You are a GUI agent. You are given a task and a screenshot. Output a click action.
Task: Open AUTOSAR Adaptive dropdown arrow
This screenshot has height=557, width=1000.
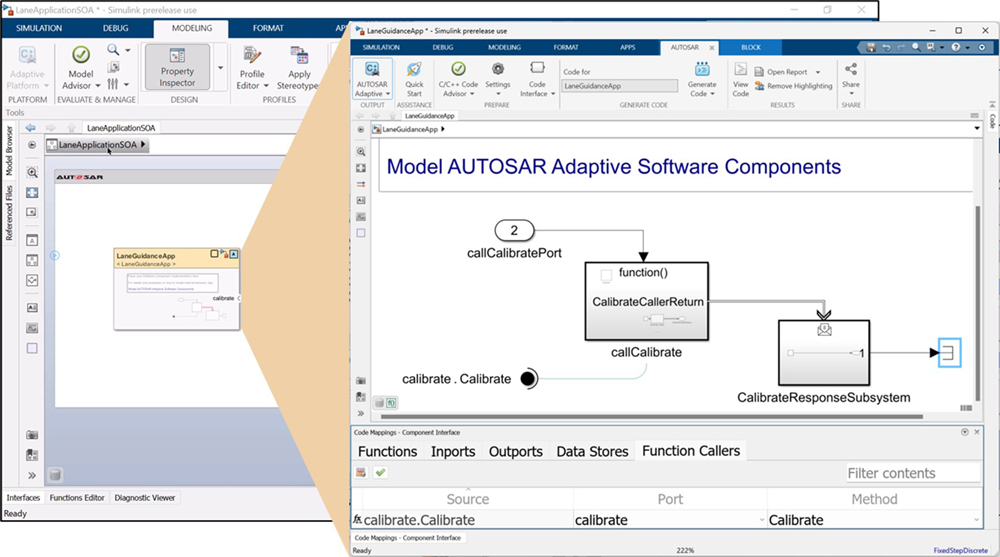387,94
